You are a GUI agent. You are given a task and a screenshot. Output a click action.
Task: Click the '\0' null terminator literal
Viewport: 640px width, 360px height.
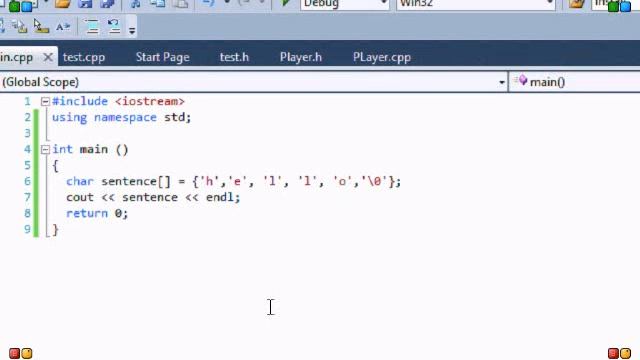374,181
